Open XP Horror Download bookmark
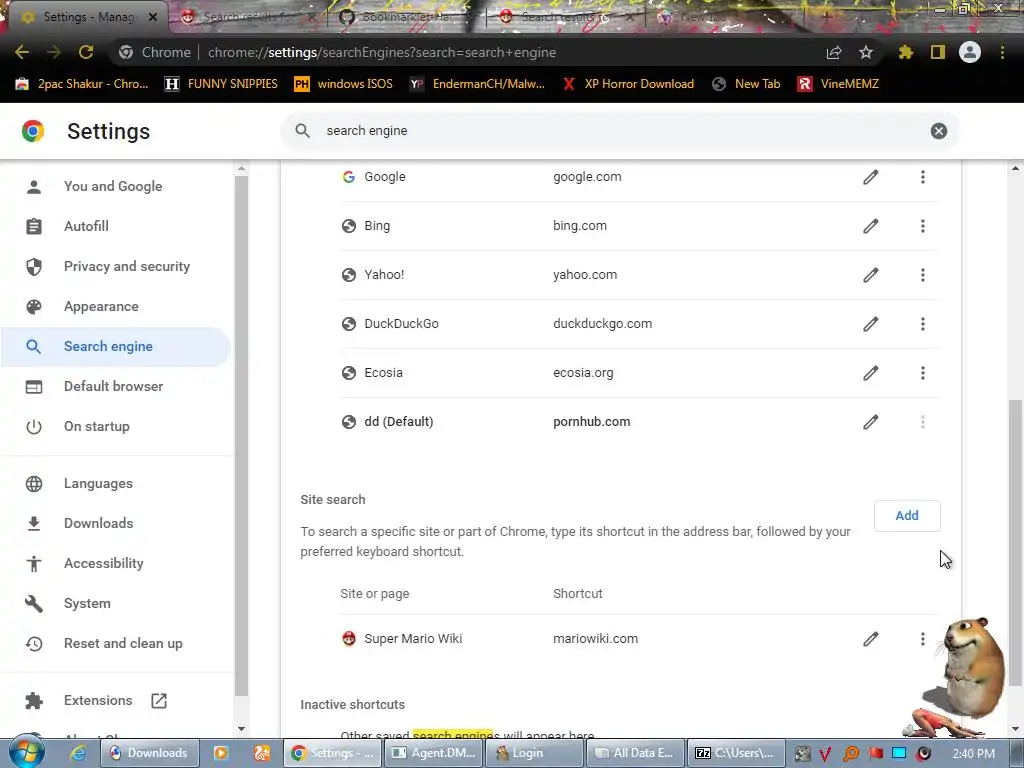The width and height of the screenshot is (1024, 768). coord(628,84)
